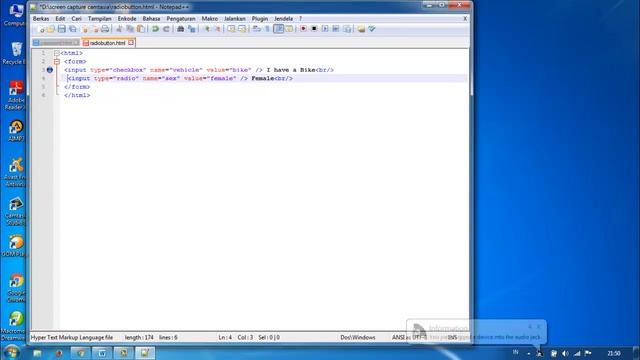Image resolution: width=640 pixels, height=360 pixels.
Task: Collapse the <form> fold on line 2
Action: pyautogui.click(x=57, y=62)
